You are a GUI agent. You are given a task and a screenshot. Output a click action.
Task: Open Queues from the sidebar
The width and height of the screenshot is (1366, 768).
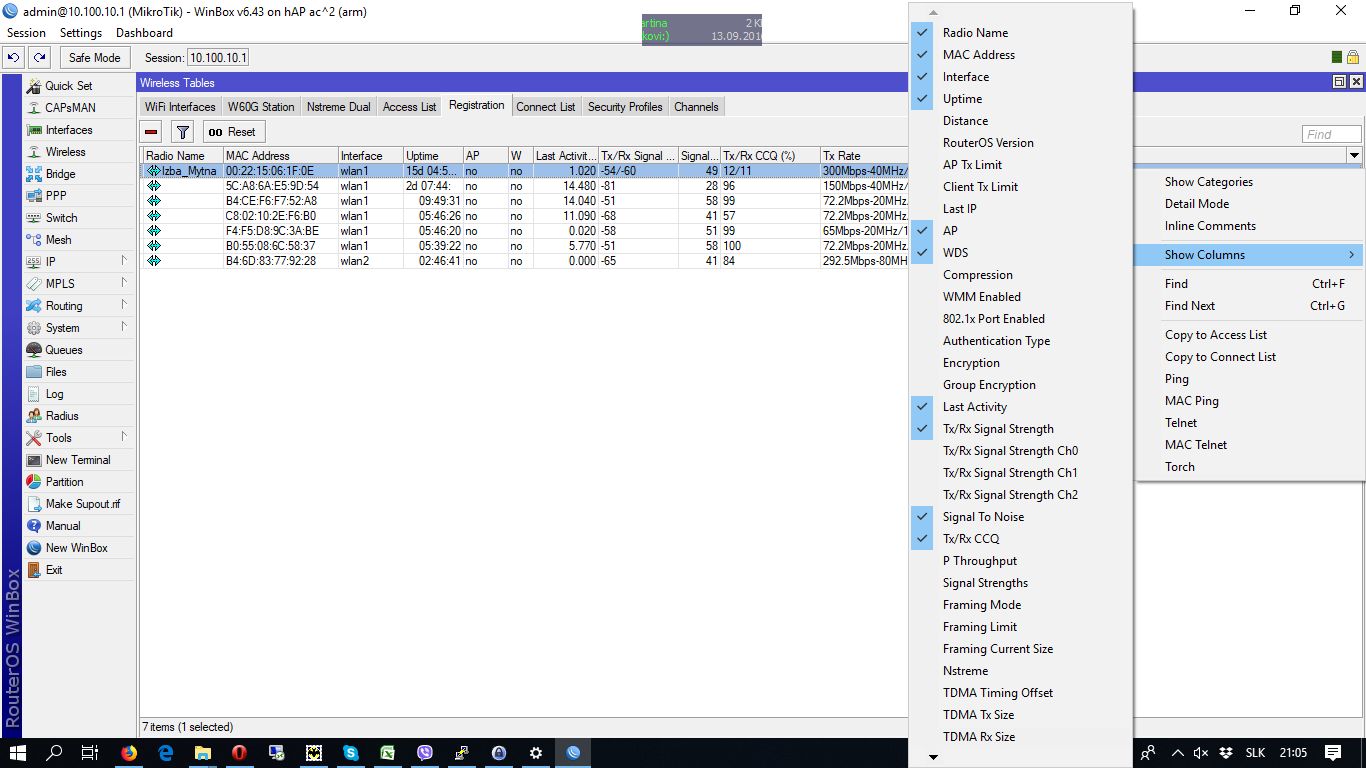pyautogui.click(x=79, y=350)
